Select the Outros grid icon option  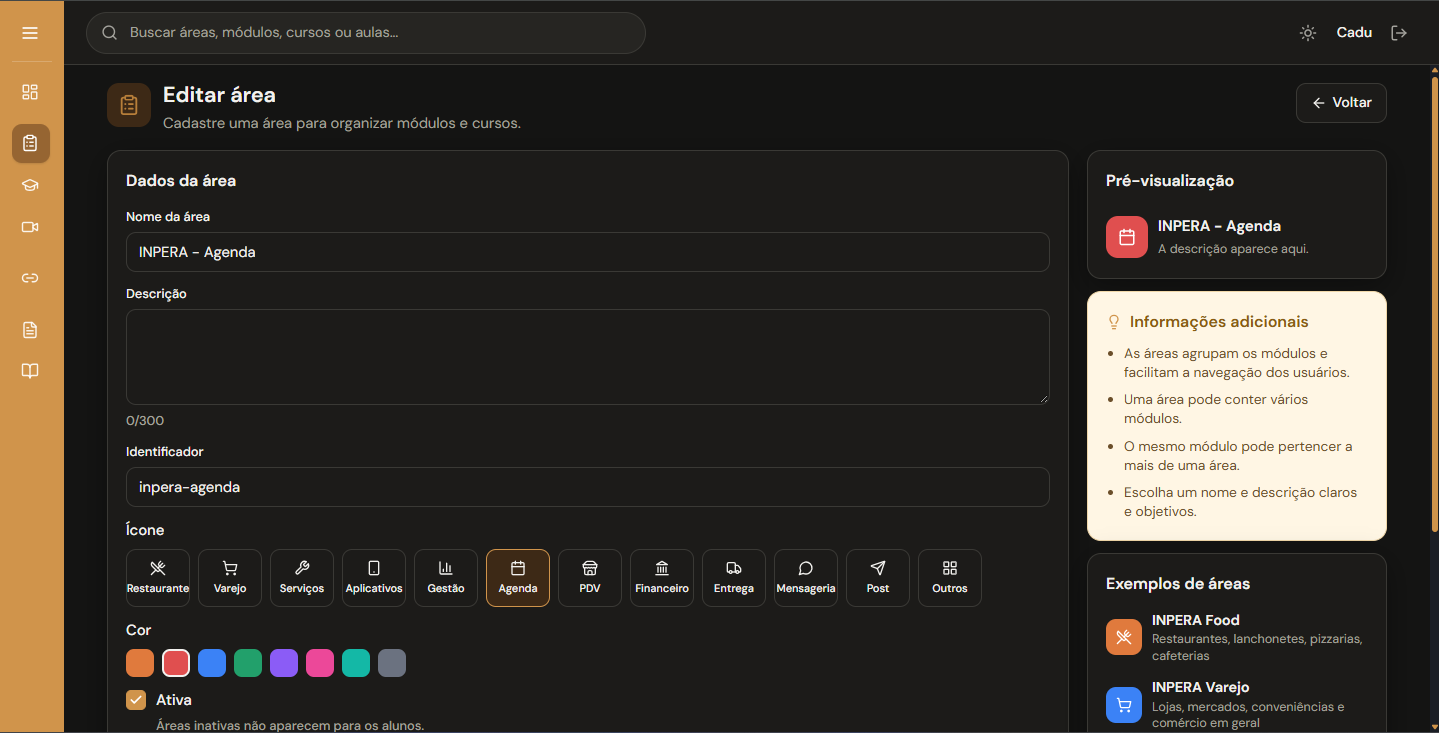(950, 578)
